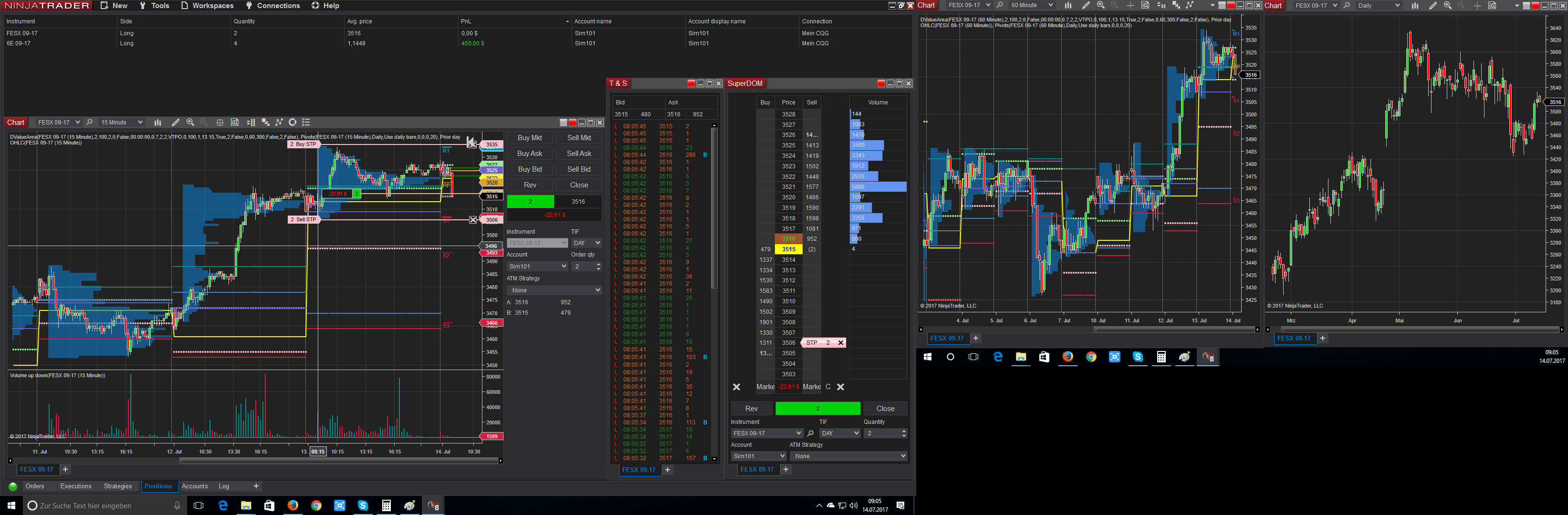Click the refresh circle icon in 15 Minute chart
Viewport: 1568px width, 515px height.
point(293,122)
